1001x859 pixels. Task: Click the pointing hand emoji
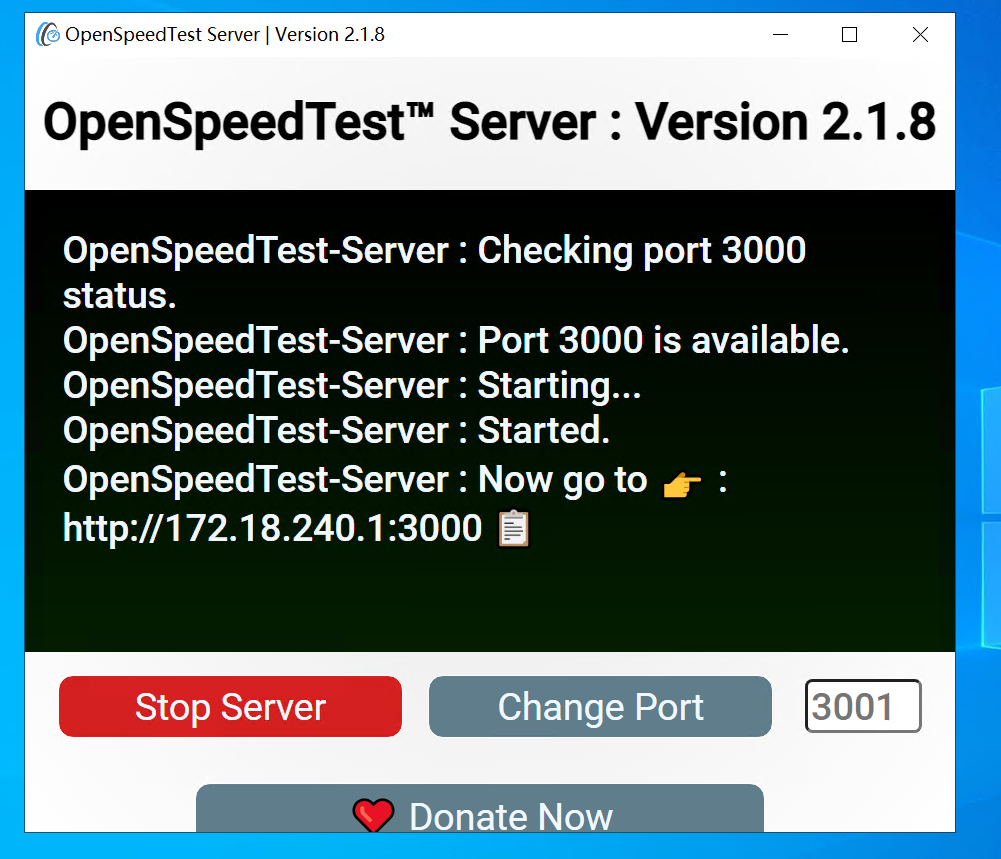pos(682,484)
